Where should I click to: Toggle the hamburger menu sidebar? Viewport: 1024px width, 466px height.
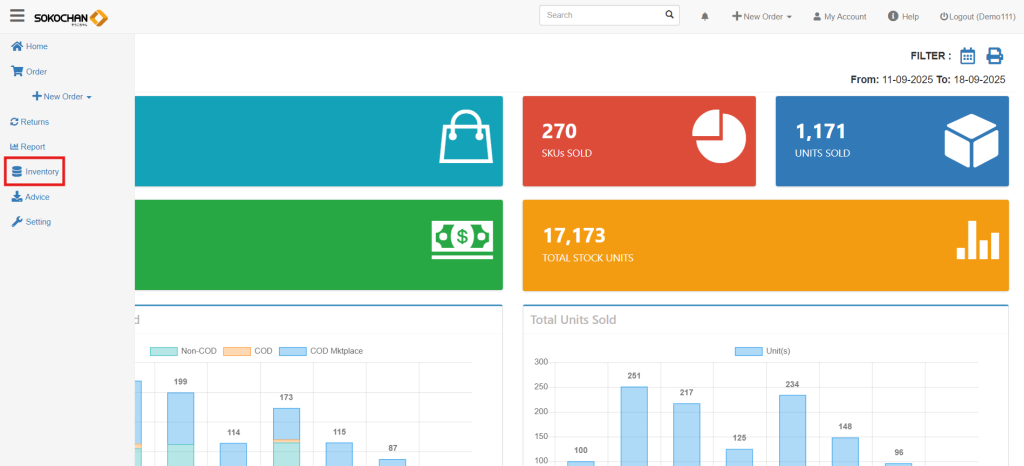tap(17, 16)
